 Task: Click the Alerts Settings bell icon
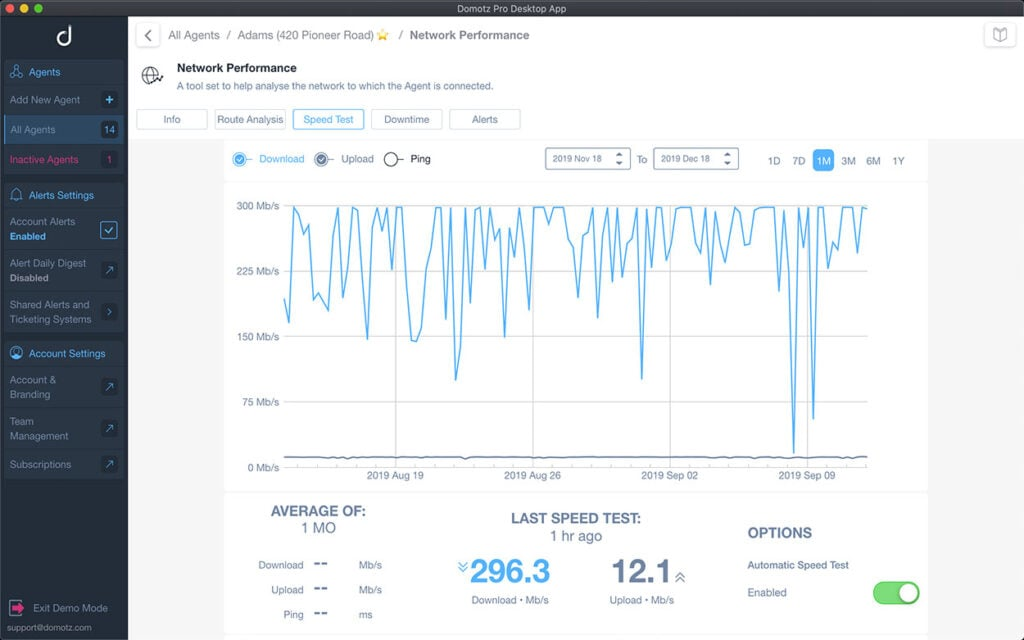pos(18,194)
